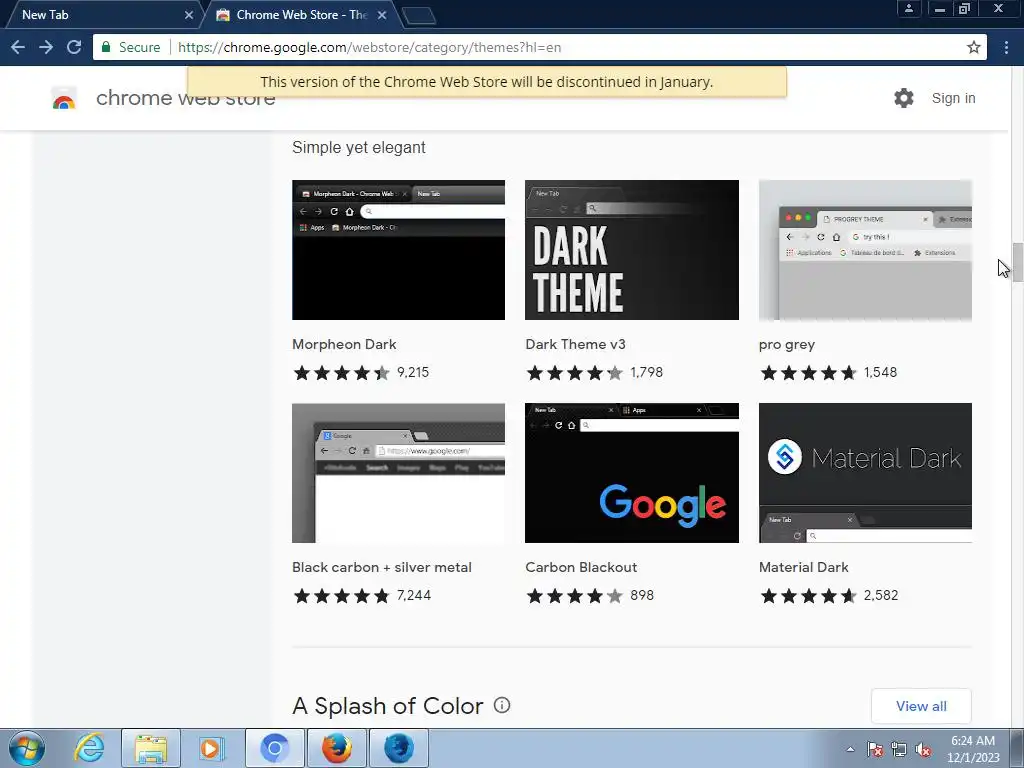Open the Carbon Blackout theme thumbnail

click(x=632, y=473)
